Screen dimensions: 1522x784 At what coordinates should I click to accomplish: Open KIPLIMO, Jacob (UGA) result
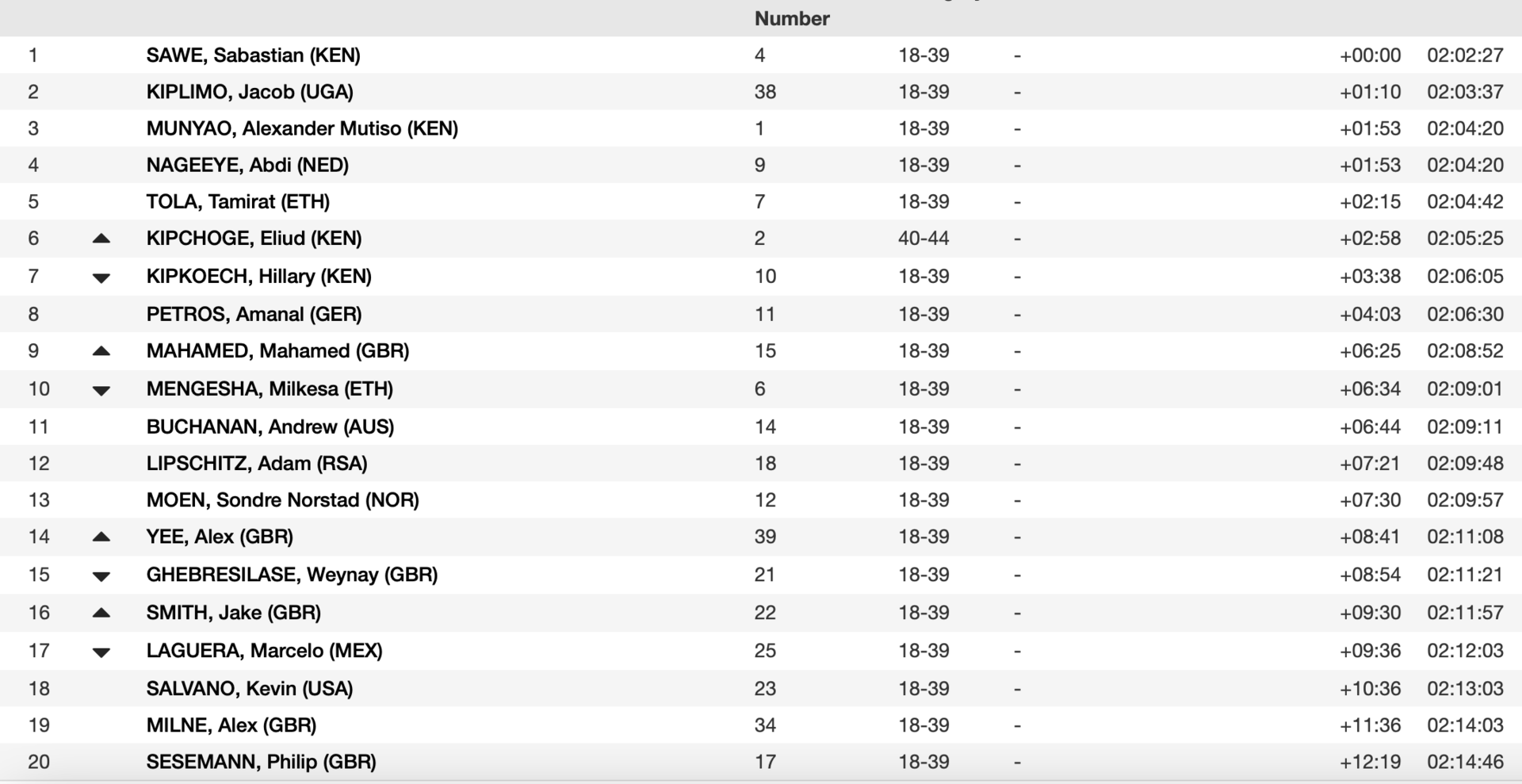point(250,92)
